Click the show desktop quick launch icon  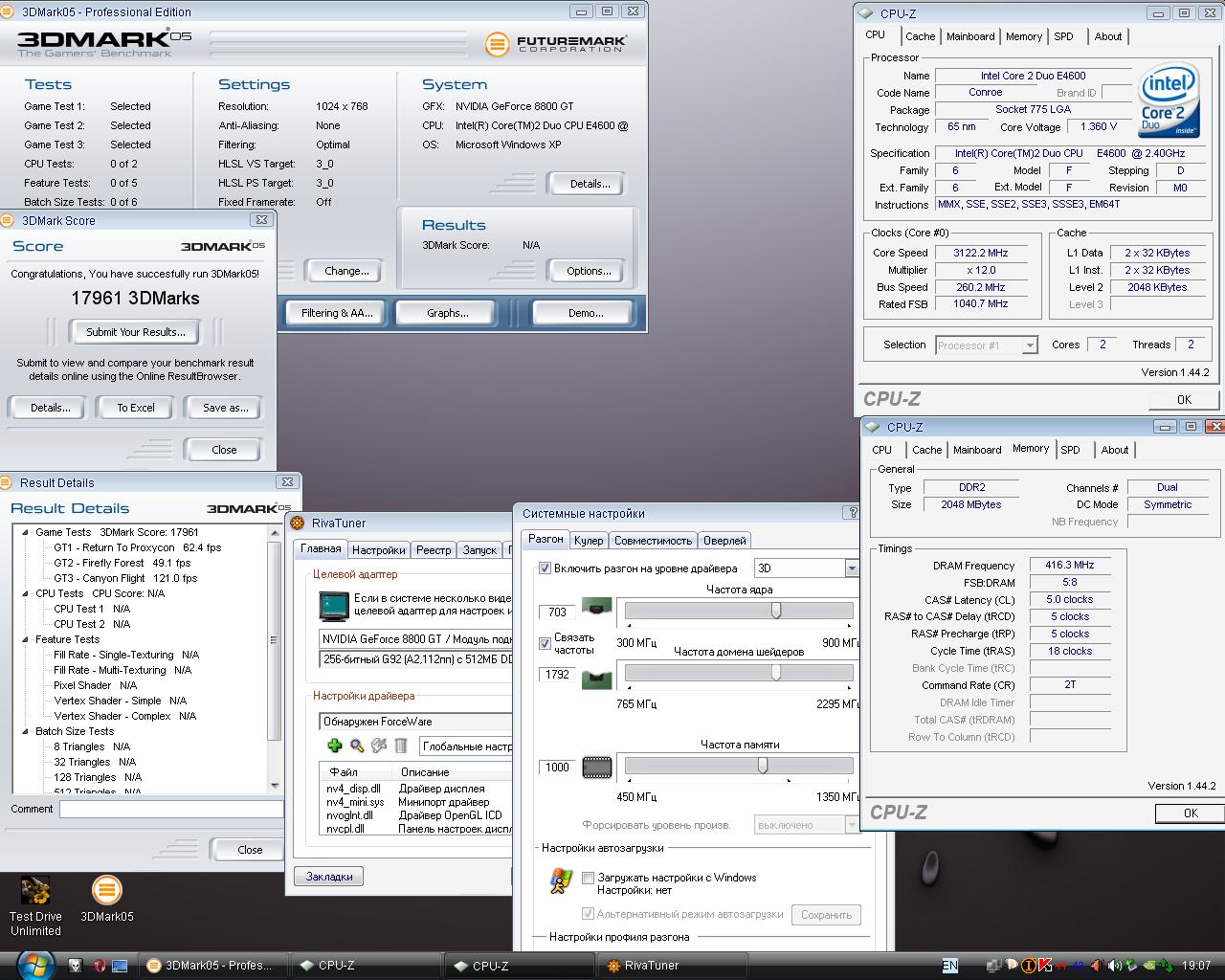pyautogui.click(x=120, y=966)
